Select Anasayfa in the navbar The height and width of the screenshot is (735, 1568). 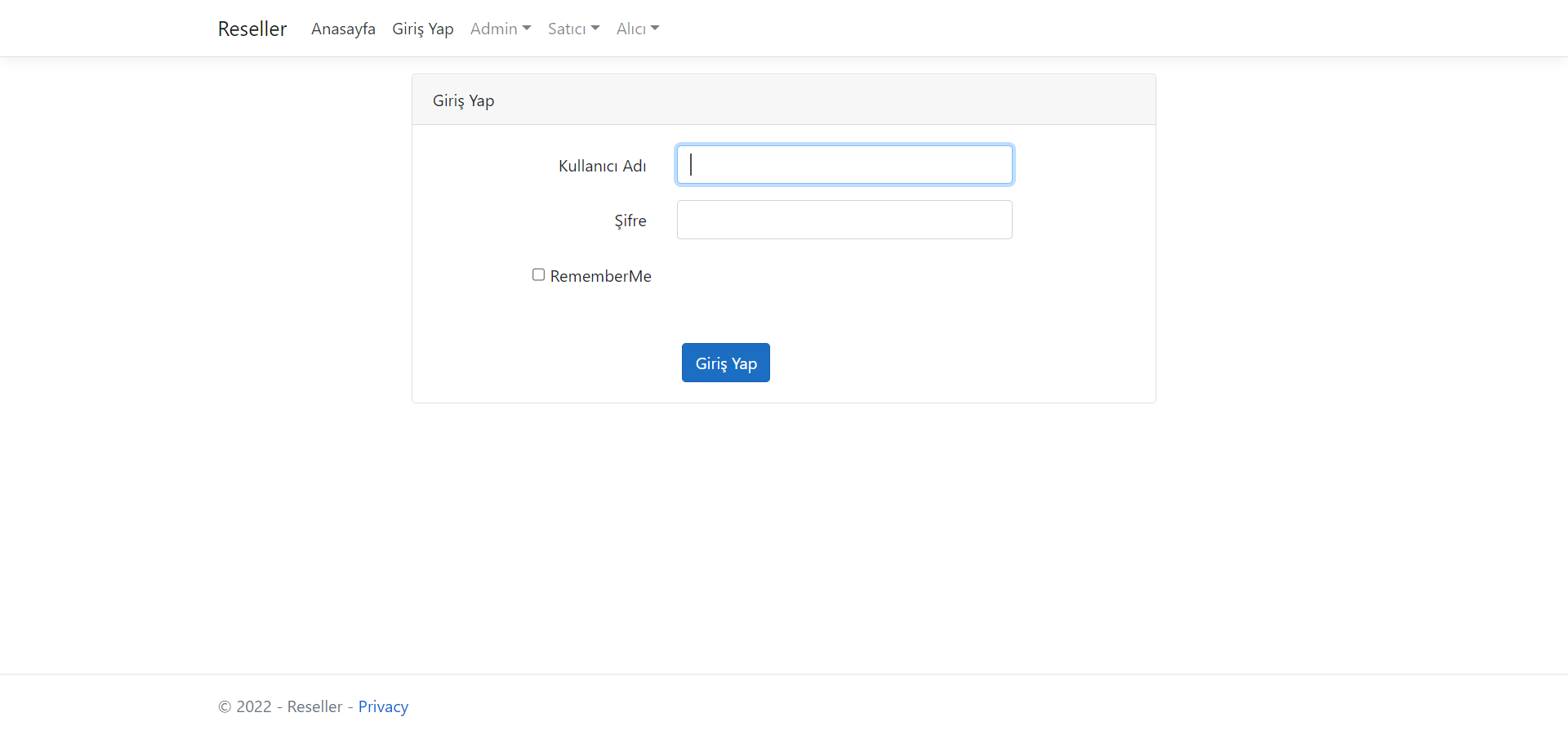[343, 29]
